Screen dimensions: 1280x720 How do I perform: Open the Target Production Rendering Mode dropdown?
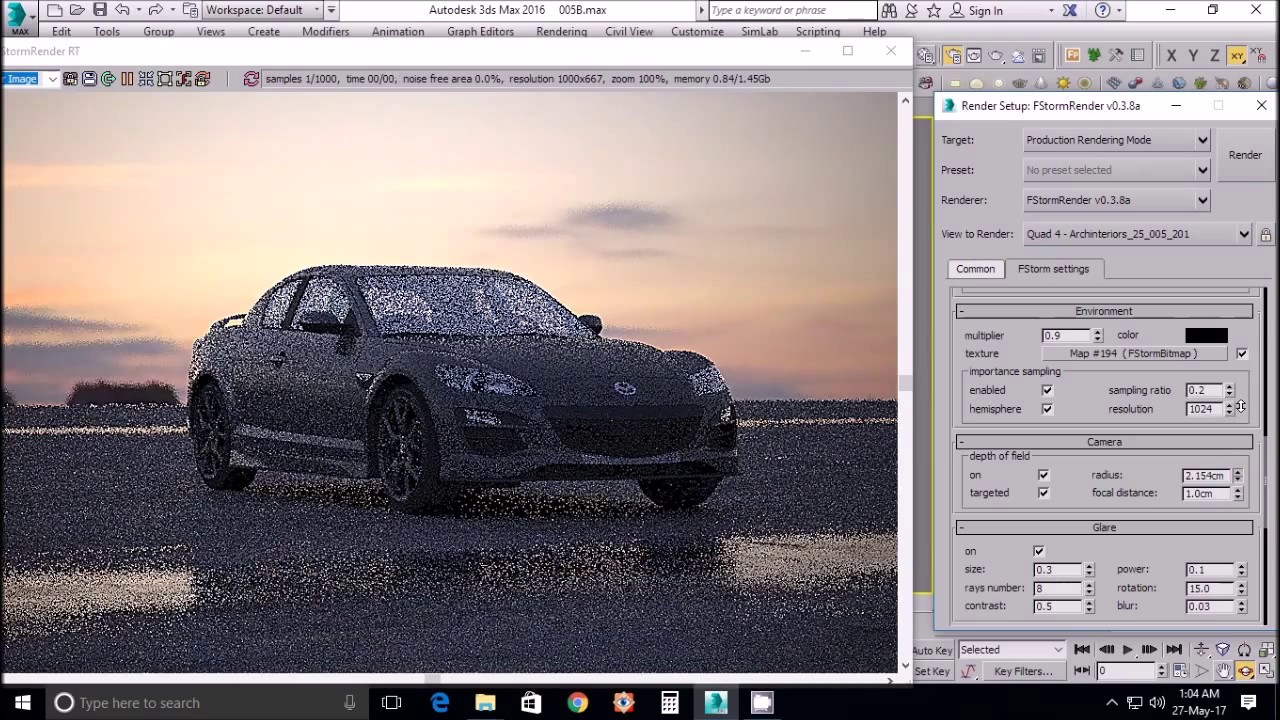pos(1116,140)
